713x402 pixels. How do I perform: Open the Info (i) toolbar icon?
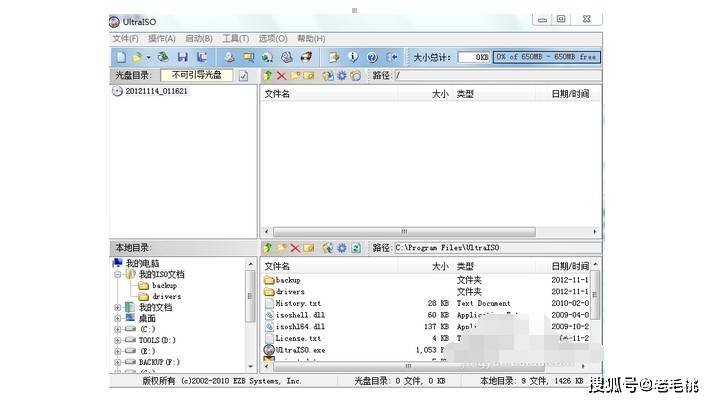tap(353, 57)
